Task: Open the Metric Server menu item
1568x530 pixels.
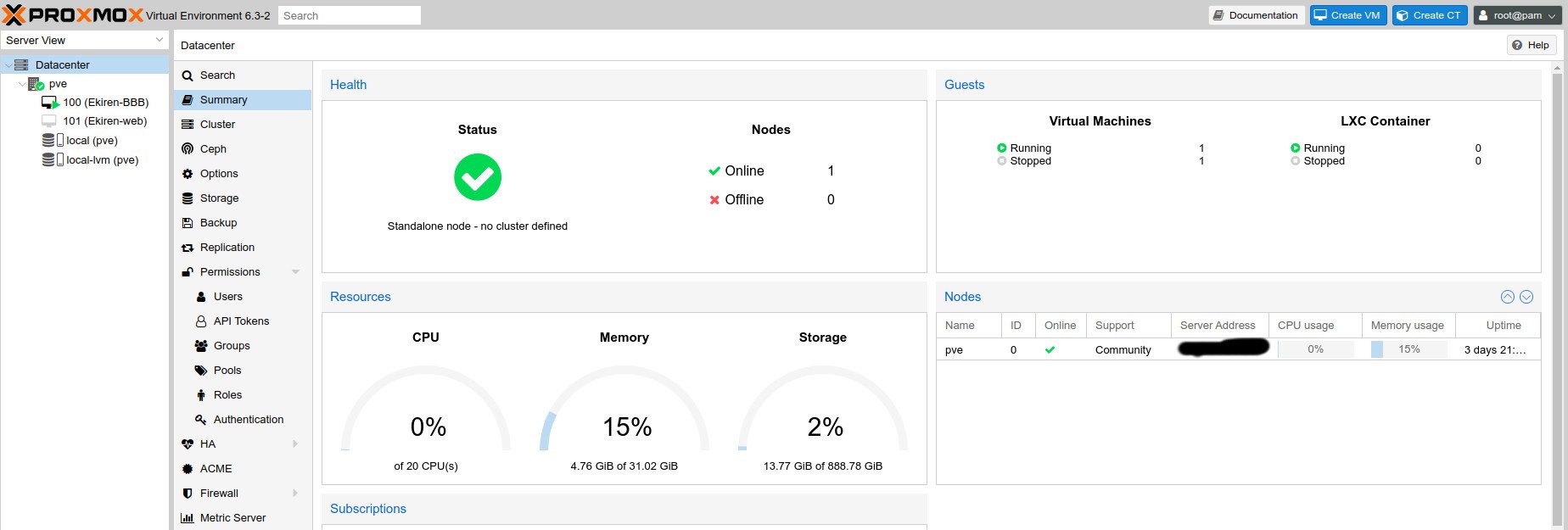Action: click(243, 518)
